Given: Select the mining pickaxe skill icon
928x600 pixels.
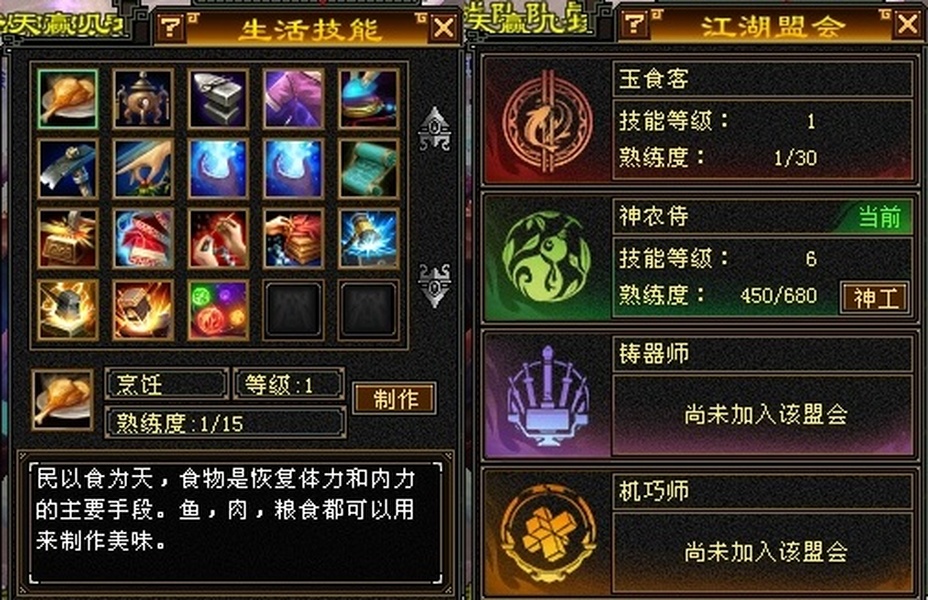Looking at the screenshot, I should (x=67, y=169).
